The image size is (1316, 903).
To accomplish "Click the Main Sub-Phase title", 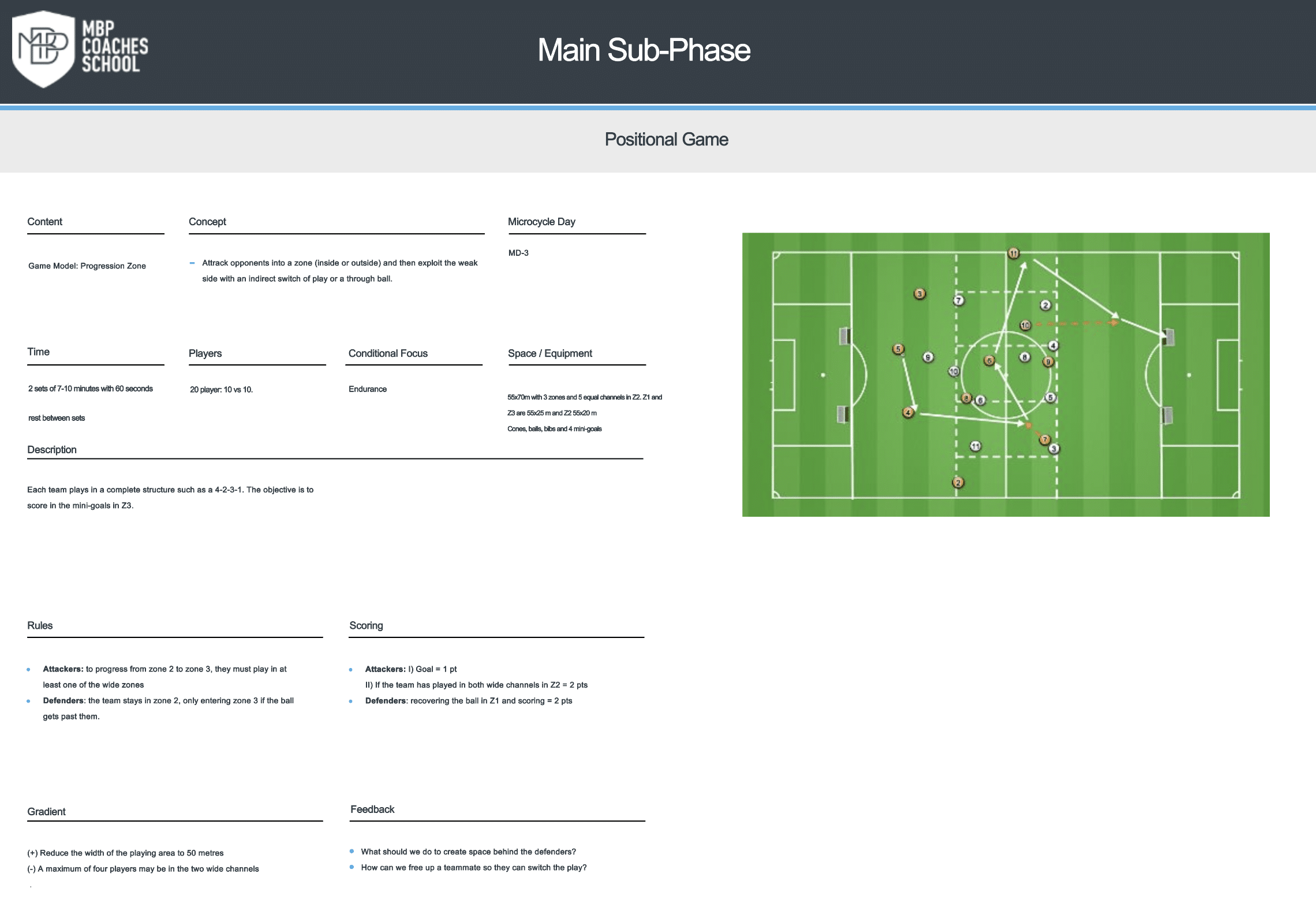I will 644,50.
